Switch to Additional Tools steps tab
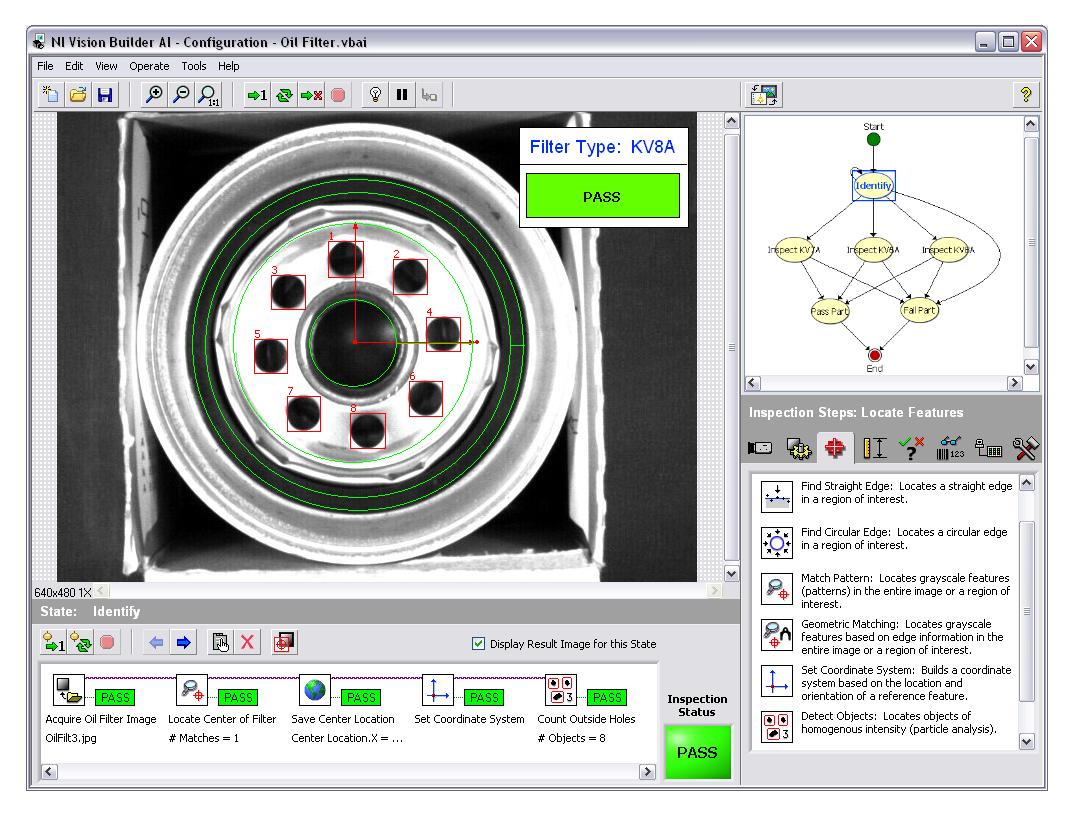Viewport: 1077px width, 813px height. pos(1025,448)
